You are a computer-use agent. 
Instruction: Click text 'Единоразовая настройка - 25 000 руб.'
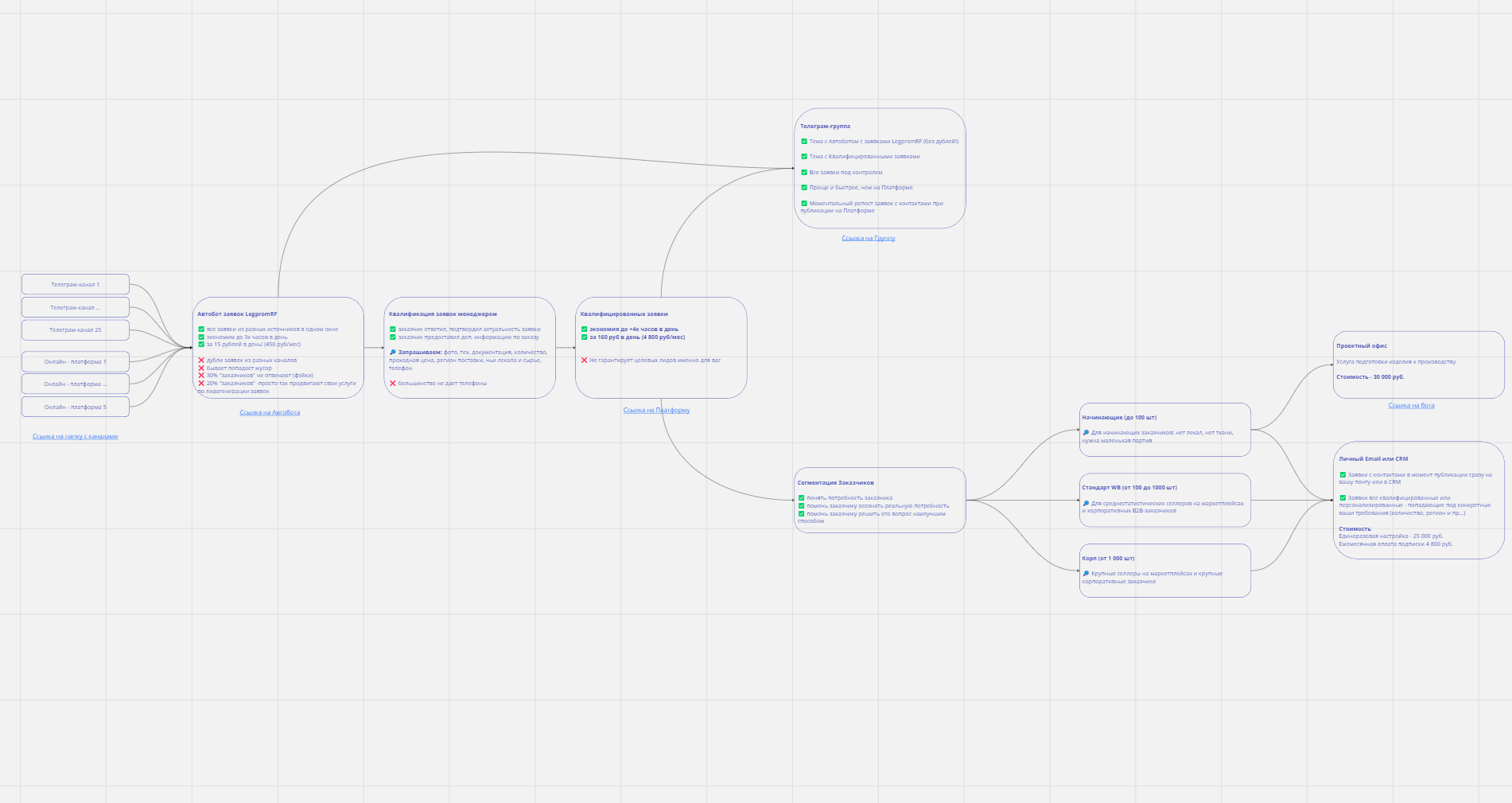tap(1391, 536)
